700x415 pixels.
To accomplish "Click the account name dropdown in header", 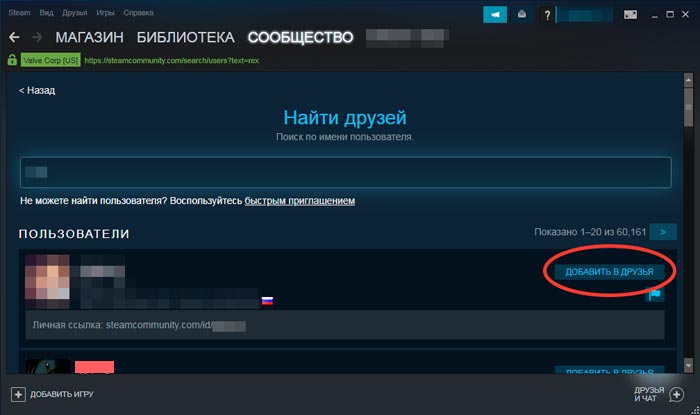I will tap(585, 15).
